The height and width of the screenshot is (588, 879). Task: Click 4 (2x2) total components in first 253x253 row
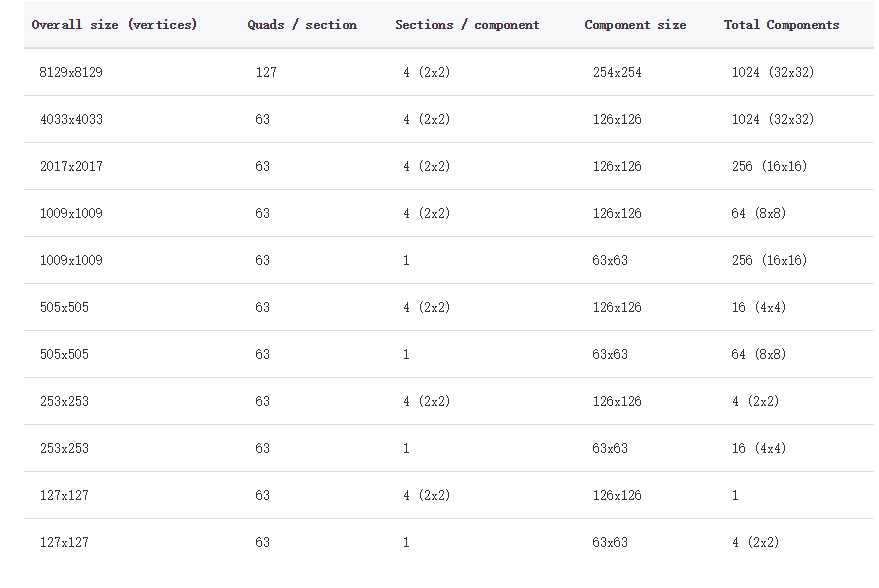755,402
